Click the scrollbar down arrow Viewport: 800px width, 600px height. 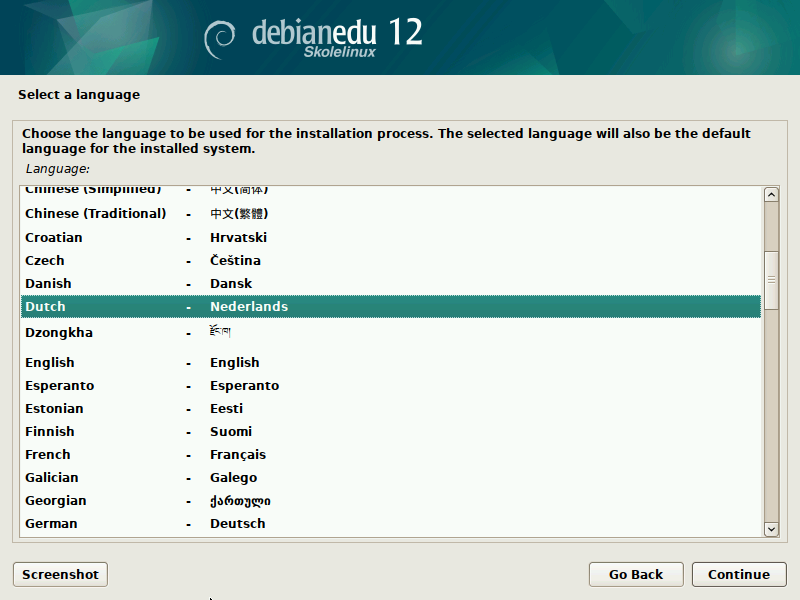click(x=771, y=529)
